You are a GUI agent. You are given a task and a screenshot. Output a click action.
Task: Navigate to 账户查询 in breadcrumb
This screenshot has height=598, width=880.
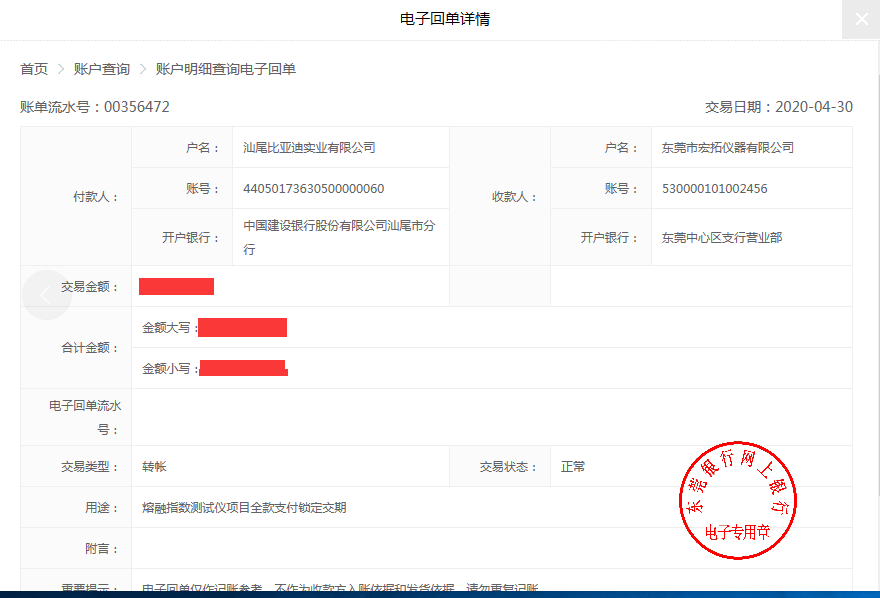[102, 69]
